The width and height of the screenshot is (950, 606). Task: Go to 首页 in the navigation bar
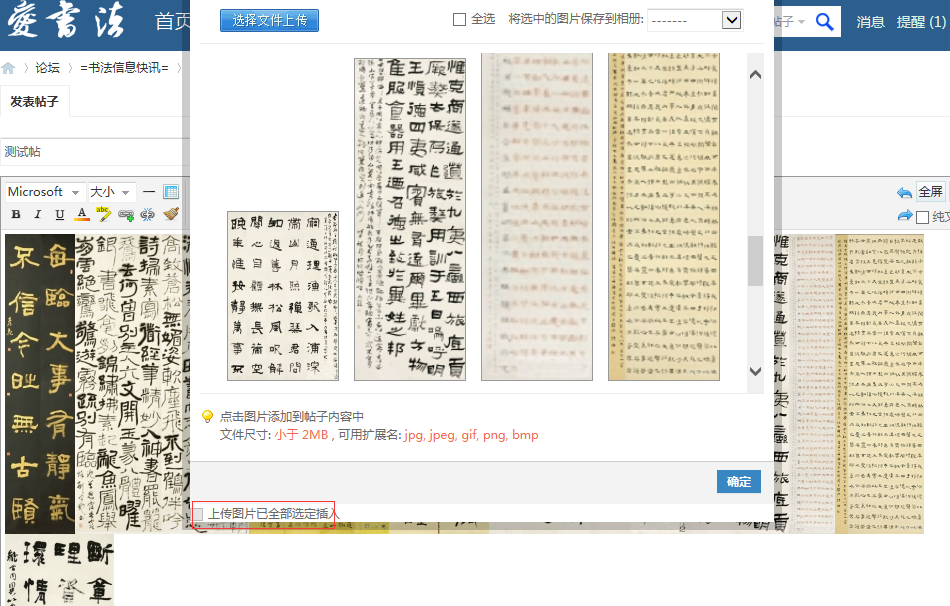click(173, 21)
